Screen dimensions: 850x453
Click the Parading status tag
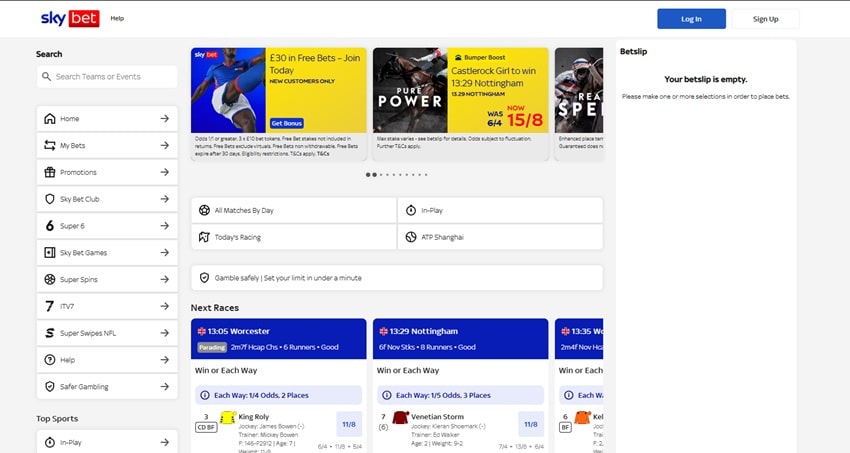tap(212, 347)
